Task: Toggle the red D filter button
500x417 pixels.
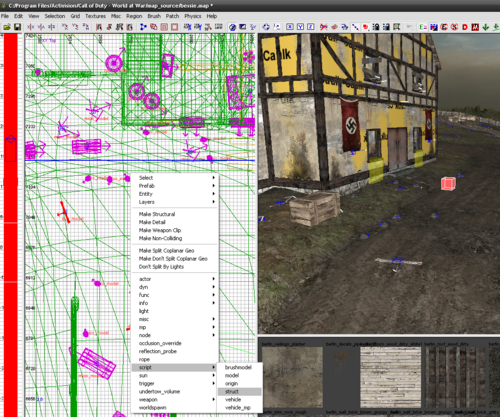Action: (x=465, y=27)
